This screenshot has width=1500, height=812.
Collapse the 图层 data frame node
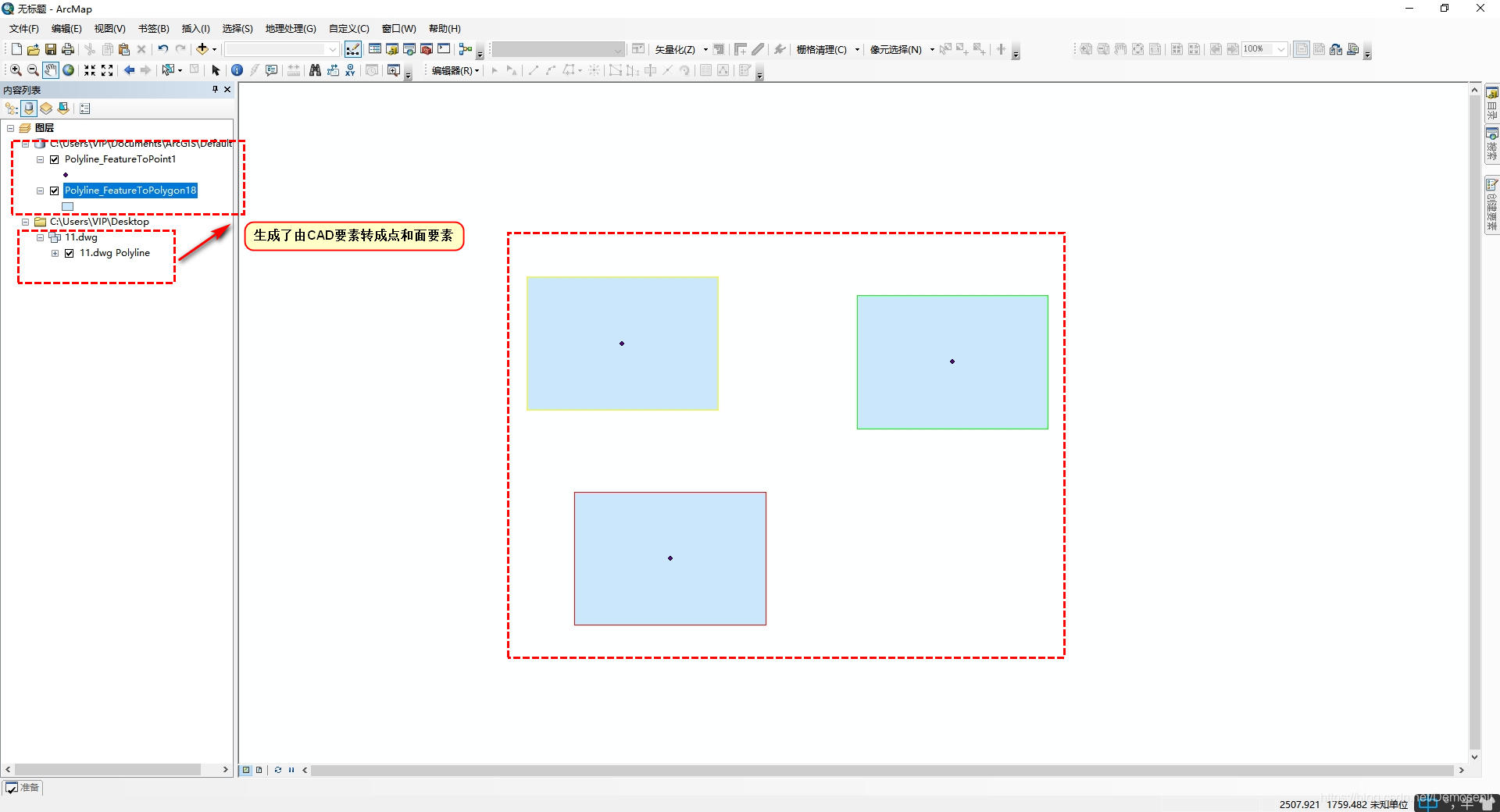(10, 128)
